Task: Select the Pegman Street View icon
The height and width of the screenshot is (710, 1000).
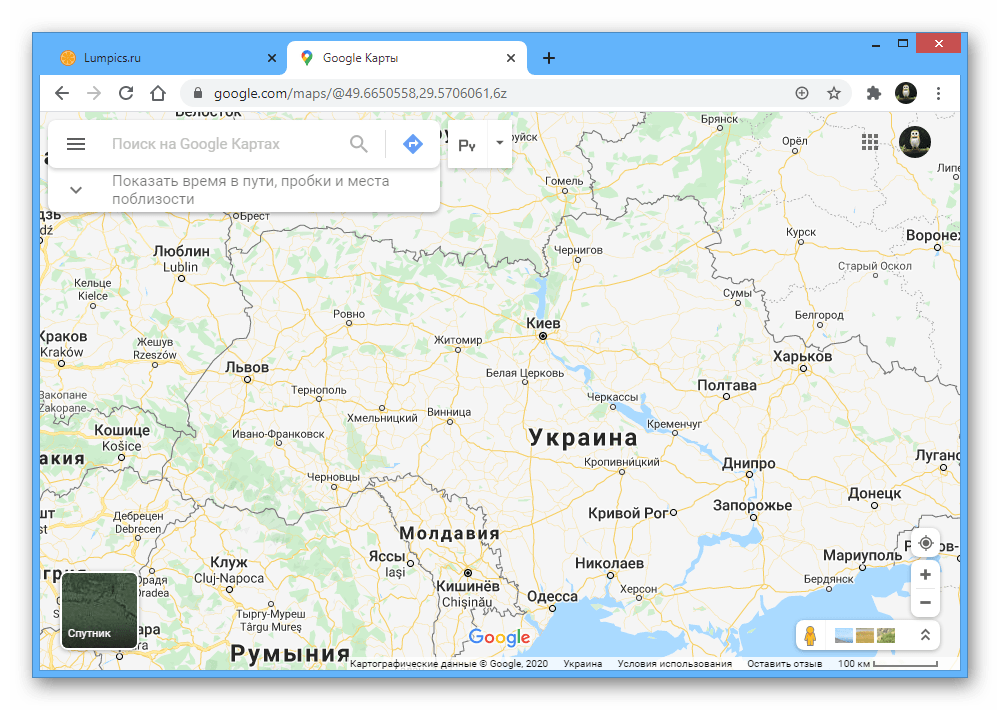Action: [810, 635]
